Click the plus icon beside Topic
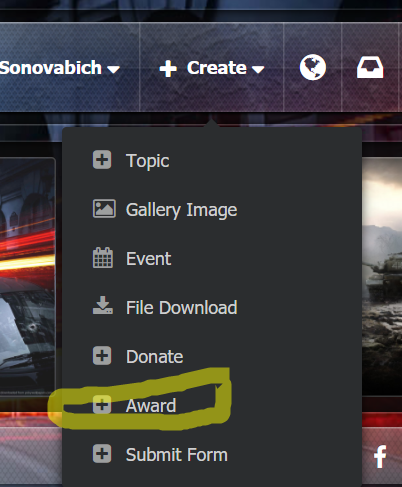Image resolution: width=402 pixels, height=487 pixels. coord(102,160)
